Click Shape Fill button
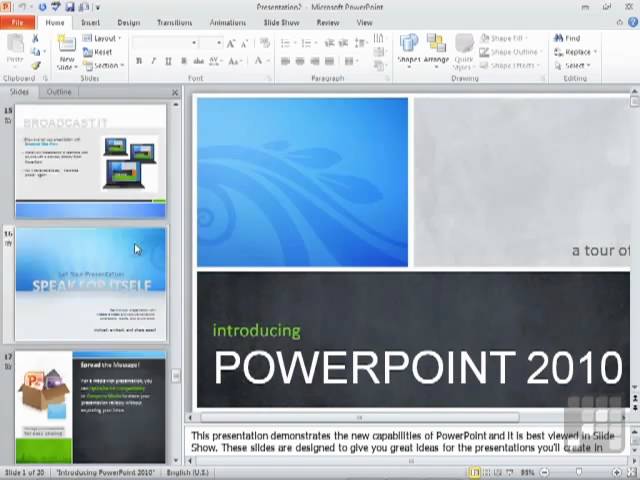 click(503, 38)
